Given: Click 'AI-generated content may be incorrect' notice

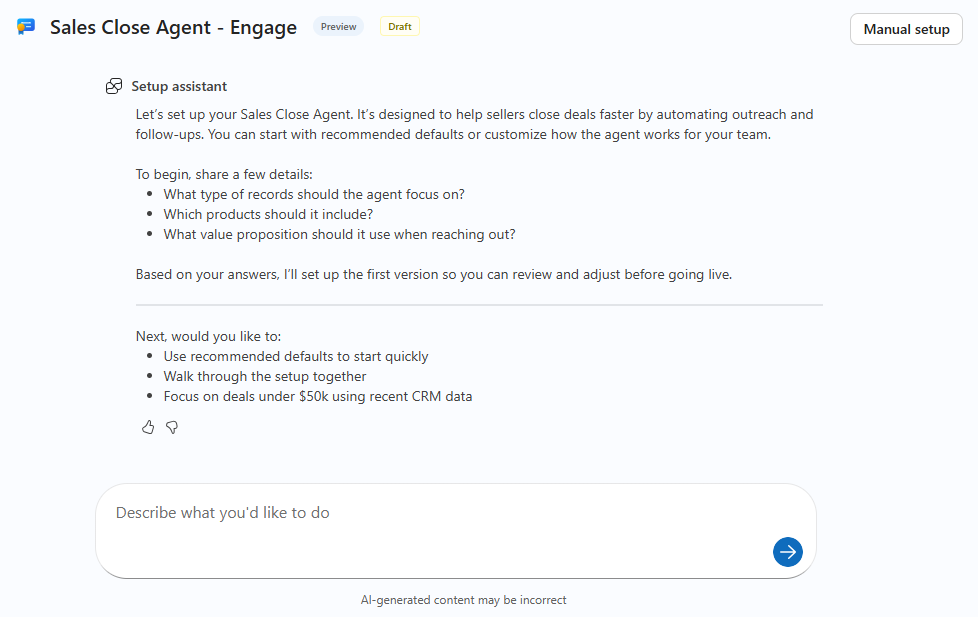Looking at the screenshot, I should (463, 600).
